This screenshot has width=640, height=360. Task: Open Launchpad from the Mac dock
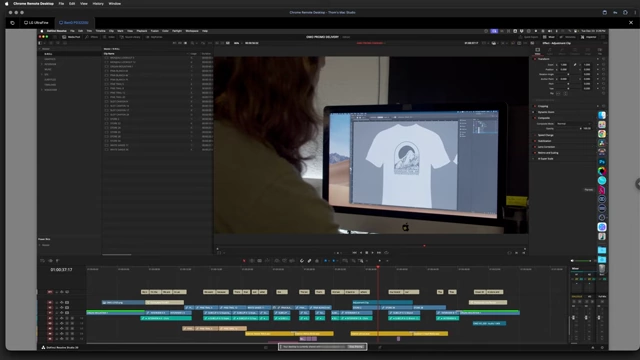point(602,124)
